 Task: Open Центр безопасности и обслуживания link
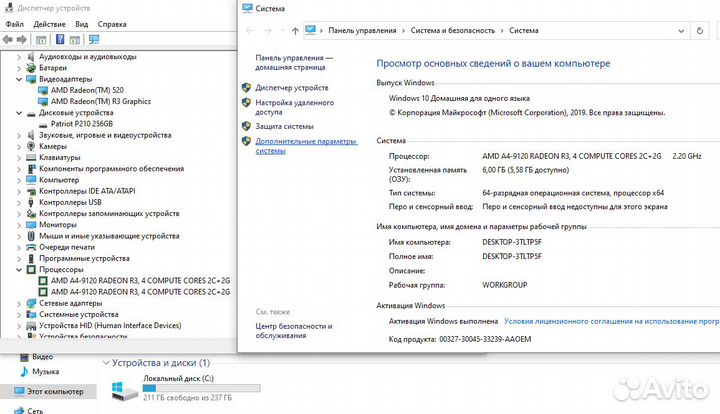[294, 331]
